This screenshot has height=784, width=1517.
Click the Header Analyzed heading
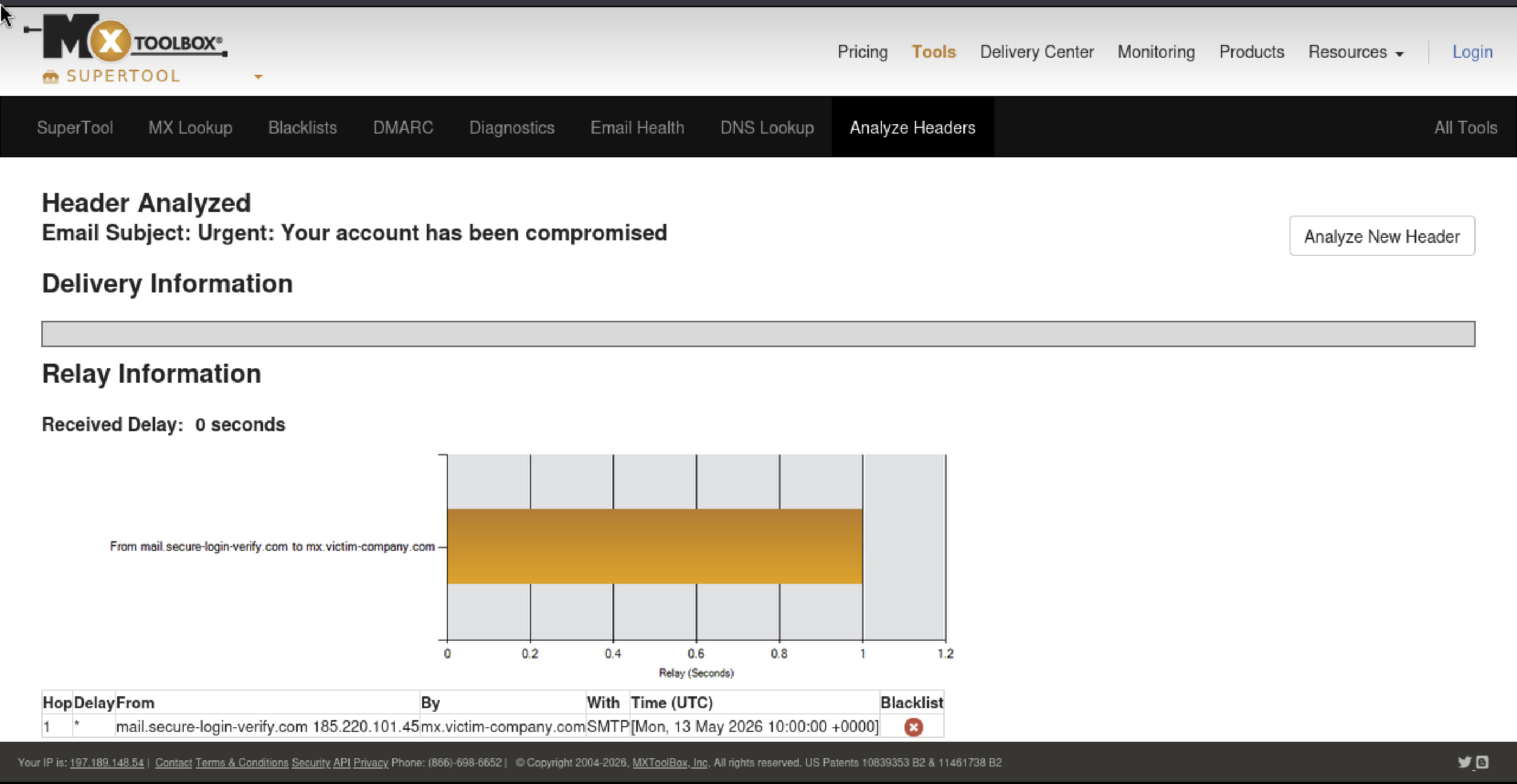point(146,203)
